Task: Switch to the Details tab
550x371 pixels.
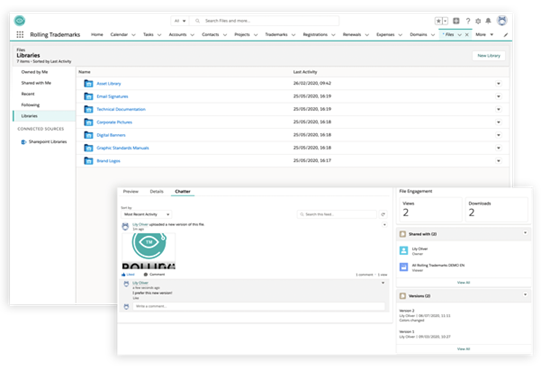Action: (x=156, y=191)
